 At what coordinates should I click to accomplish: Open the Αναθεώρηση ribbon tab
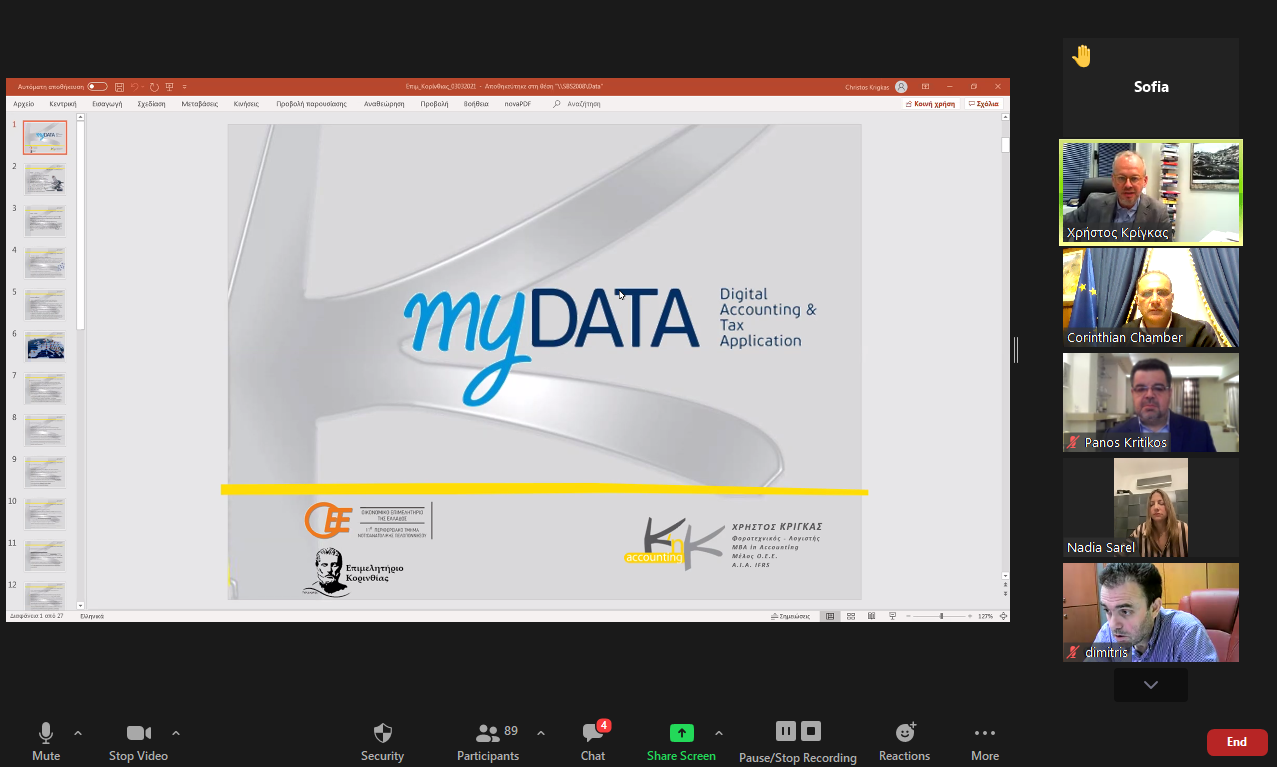tap(384, 104)
